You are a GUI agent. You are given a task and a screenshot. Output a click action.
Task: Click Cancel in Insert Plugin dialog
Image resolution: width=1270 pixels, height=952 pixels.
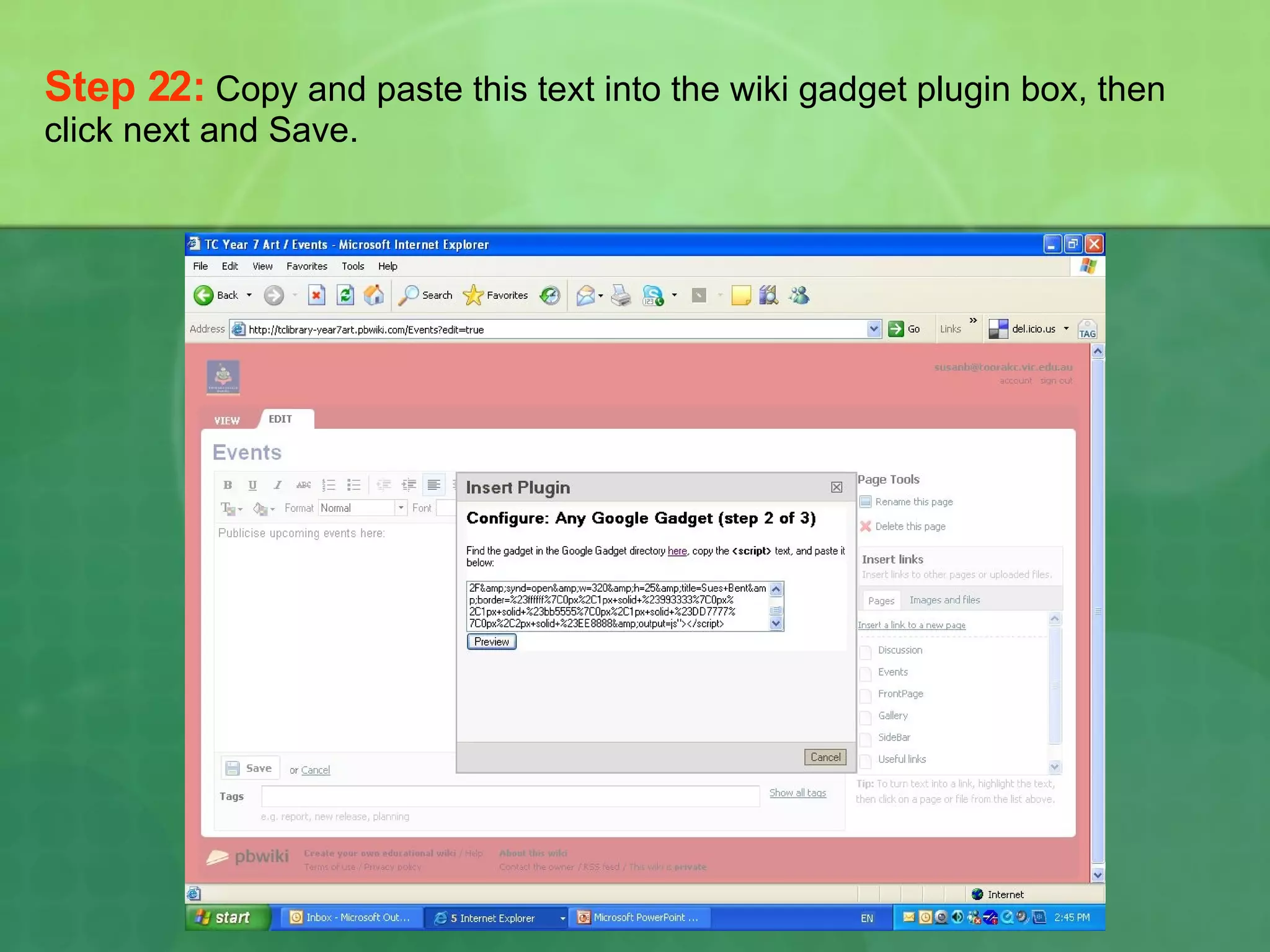pos(825,757)
